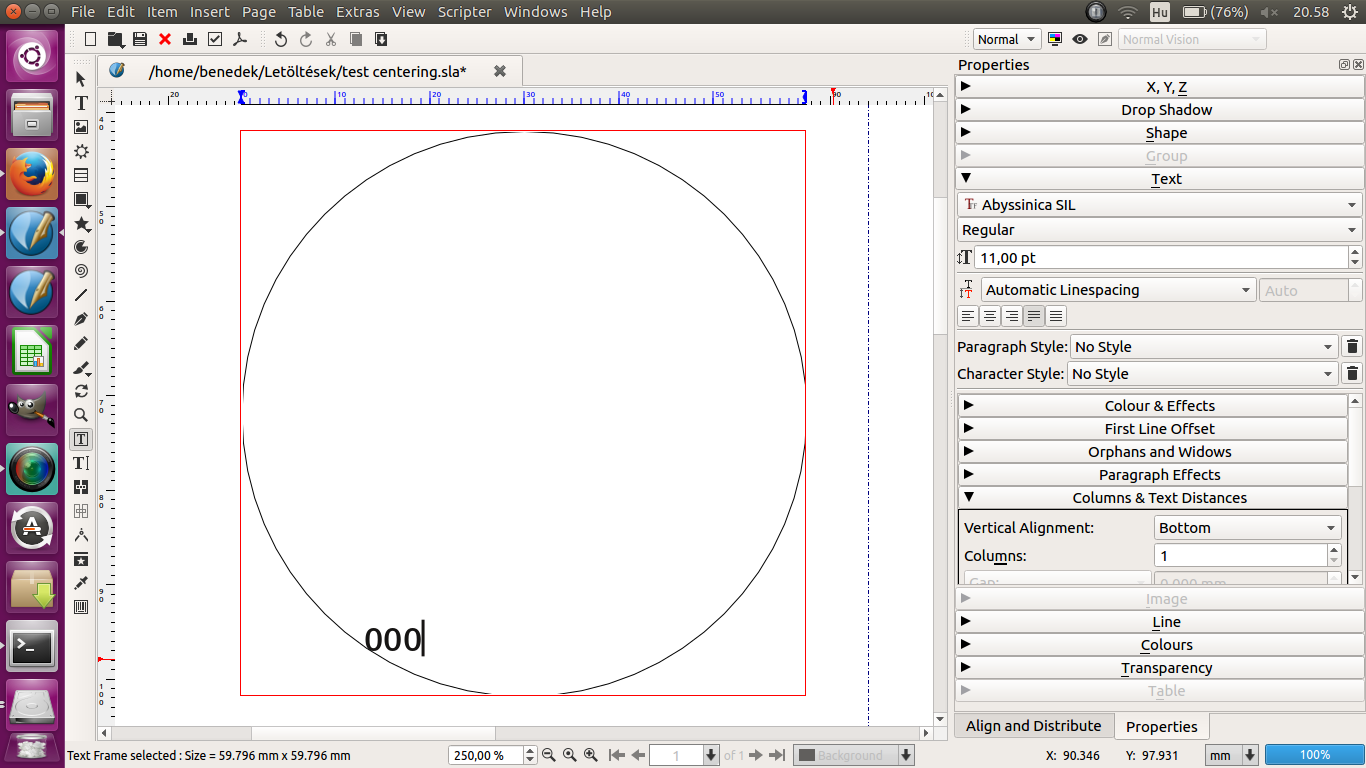
Task: Select the Bezier curve pen tool
Action: coord(81,319)
